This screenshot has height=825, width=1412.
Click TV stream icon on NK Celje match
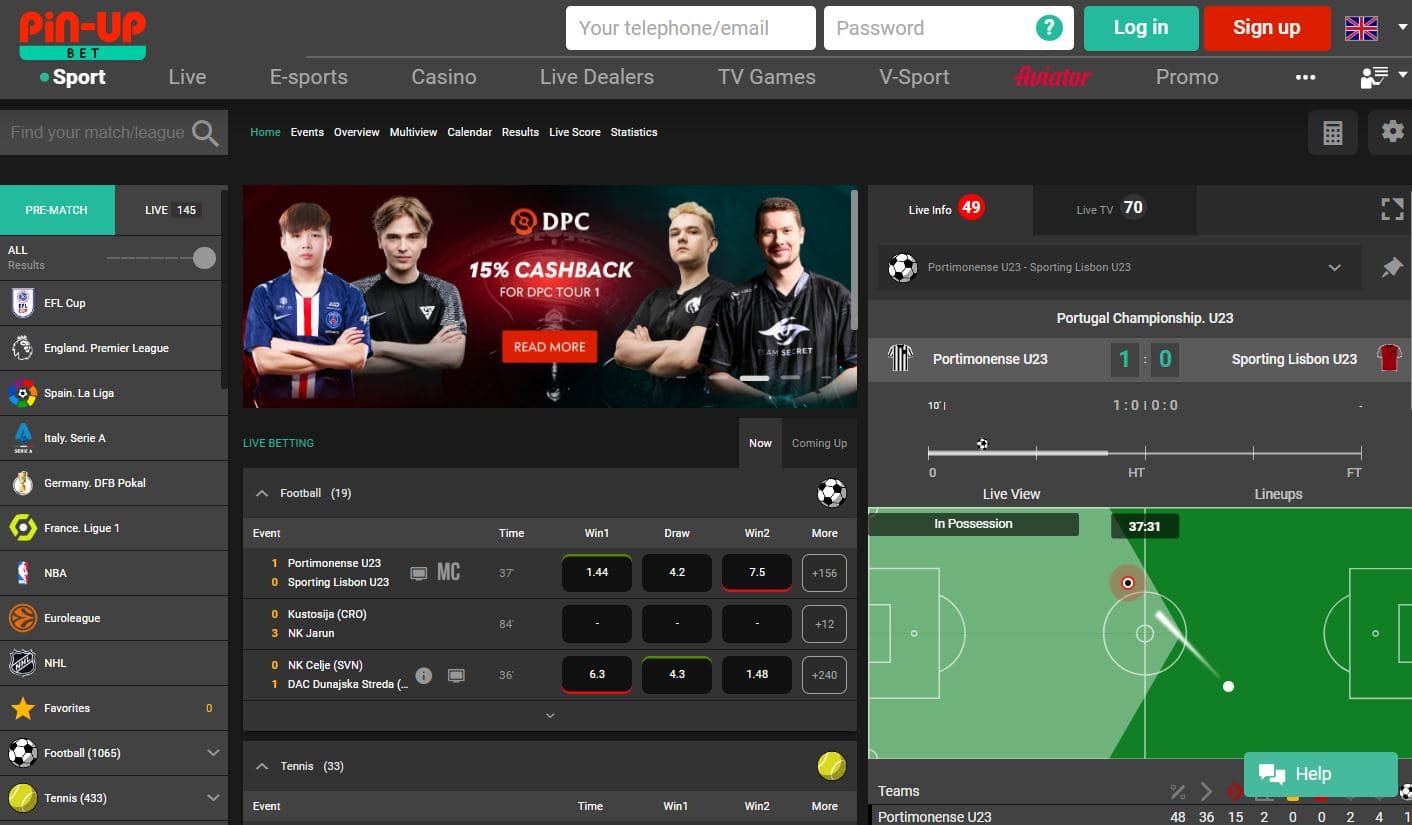(456, 675)
